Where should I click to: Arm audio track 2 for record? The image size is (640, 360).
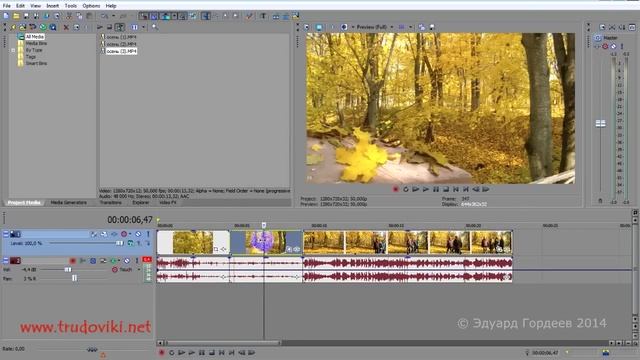tap(73, 260)
